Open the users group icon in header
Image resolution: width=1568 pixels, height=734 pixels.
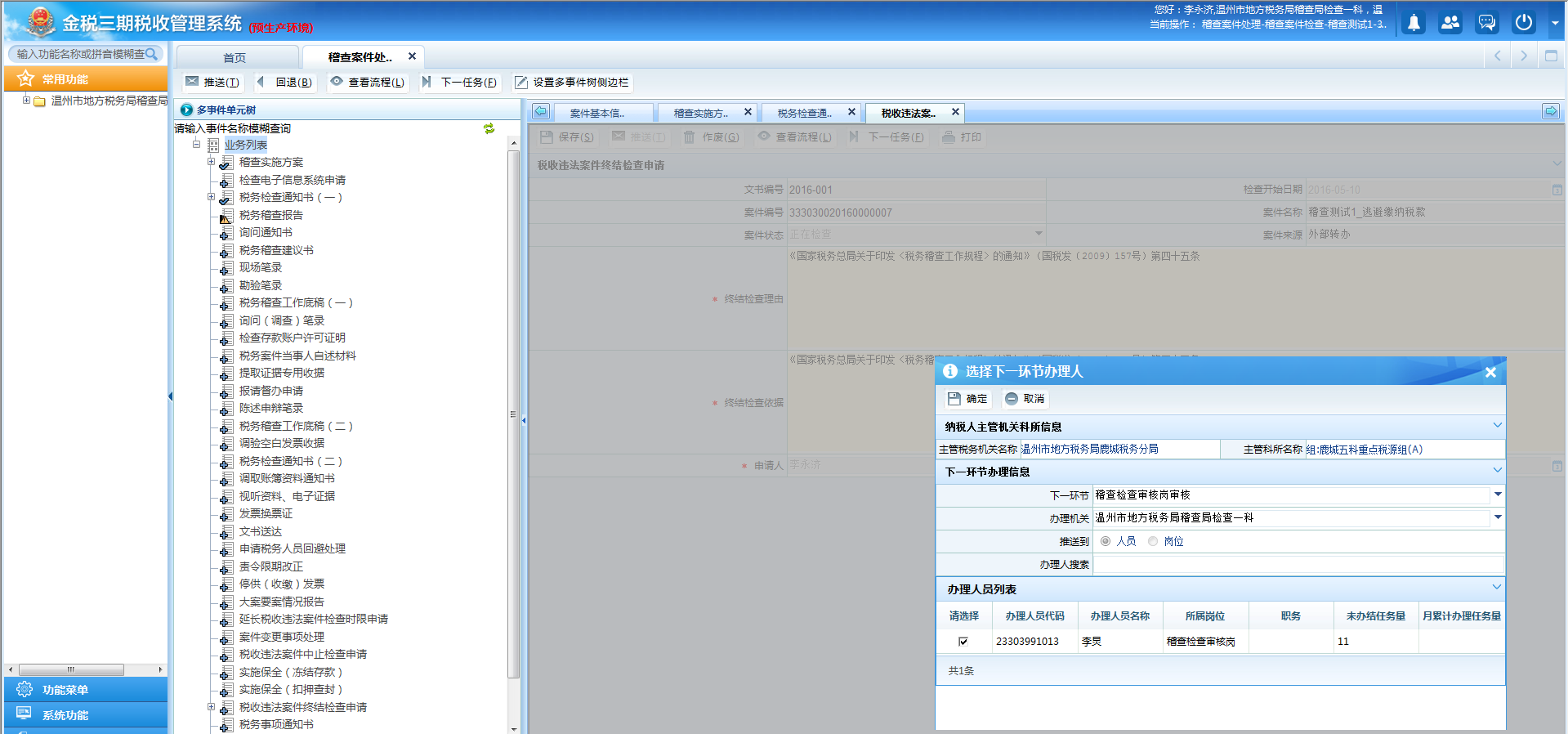[1450, 23]
